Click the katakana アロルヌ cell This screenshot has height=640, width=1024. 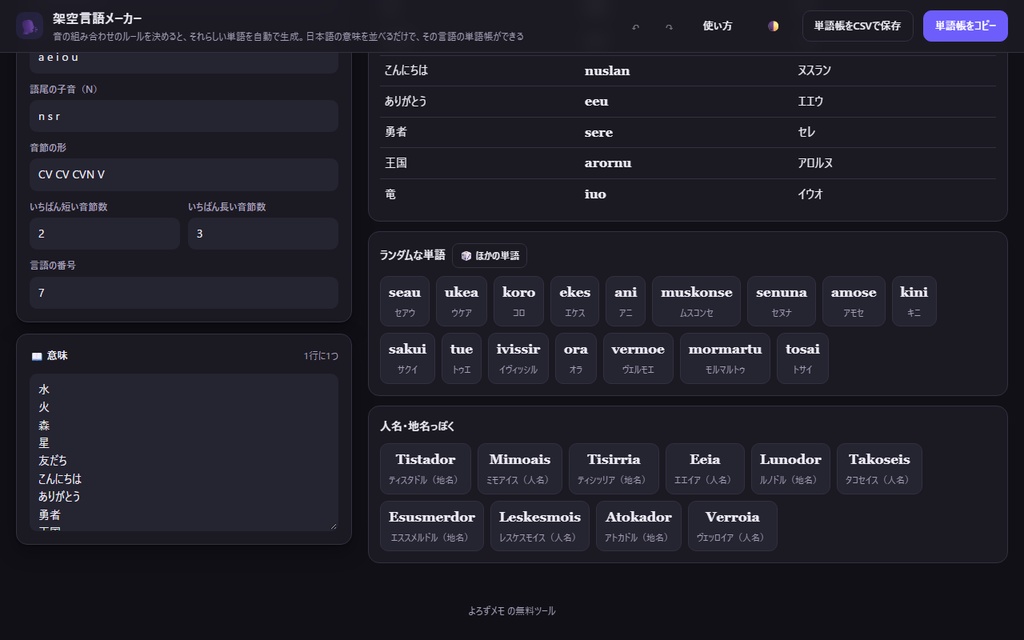[815, 163]
